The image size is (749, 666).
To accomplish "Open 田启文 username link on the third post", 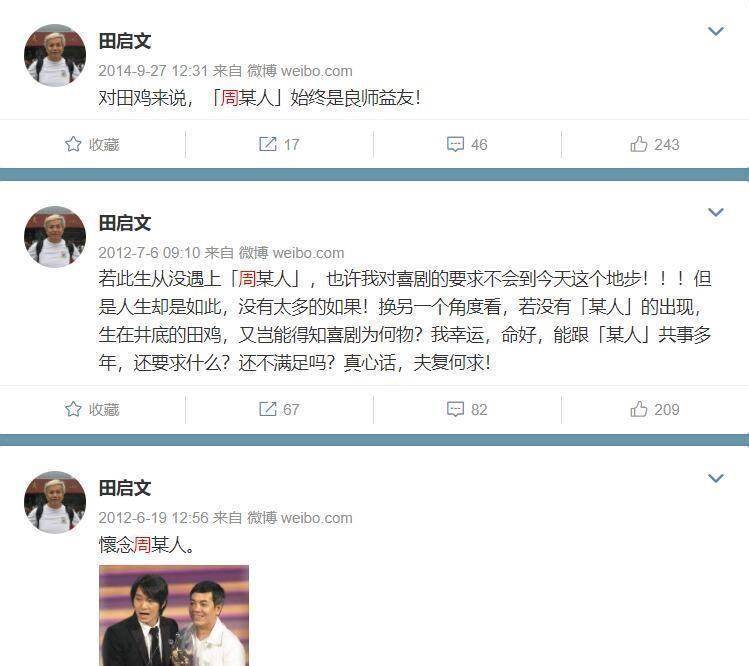I will click(125, 489).
